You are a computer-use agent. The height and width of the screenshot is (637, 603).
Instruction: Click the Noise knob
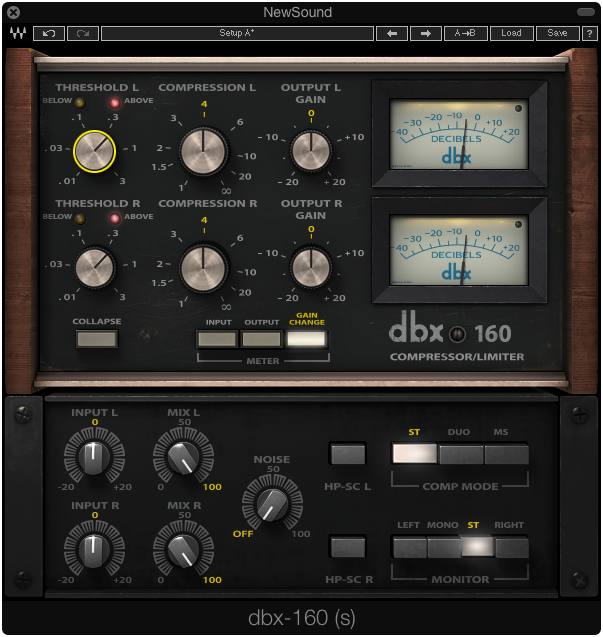click(272, 505)
